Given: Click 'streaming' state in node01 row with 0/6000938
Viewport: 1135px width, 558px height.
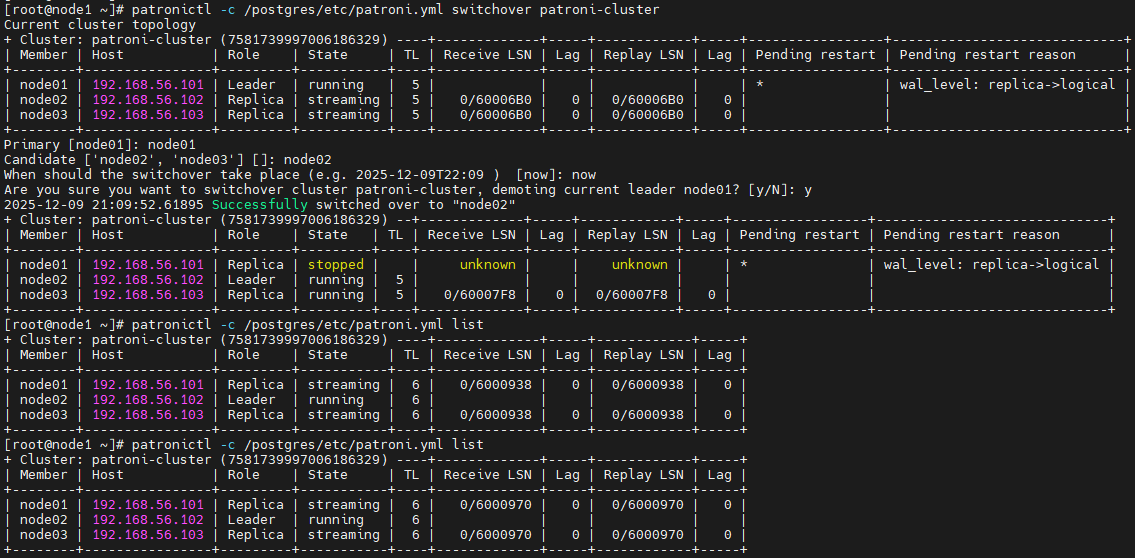Looking at the screenshot, I should pyautogui.click(x=343, y=385).
